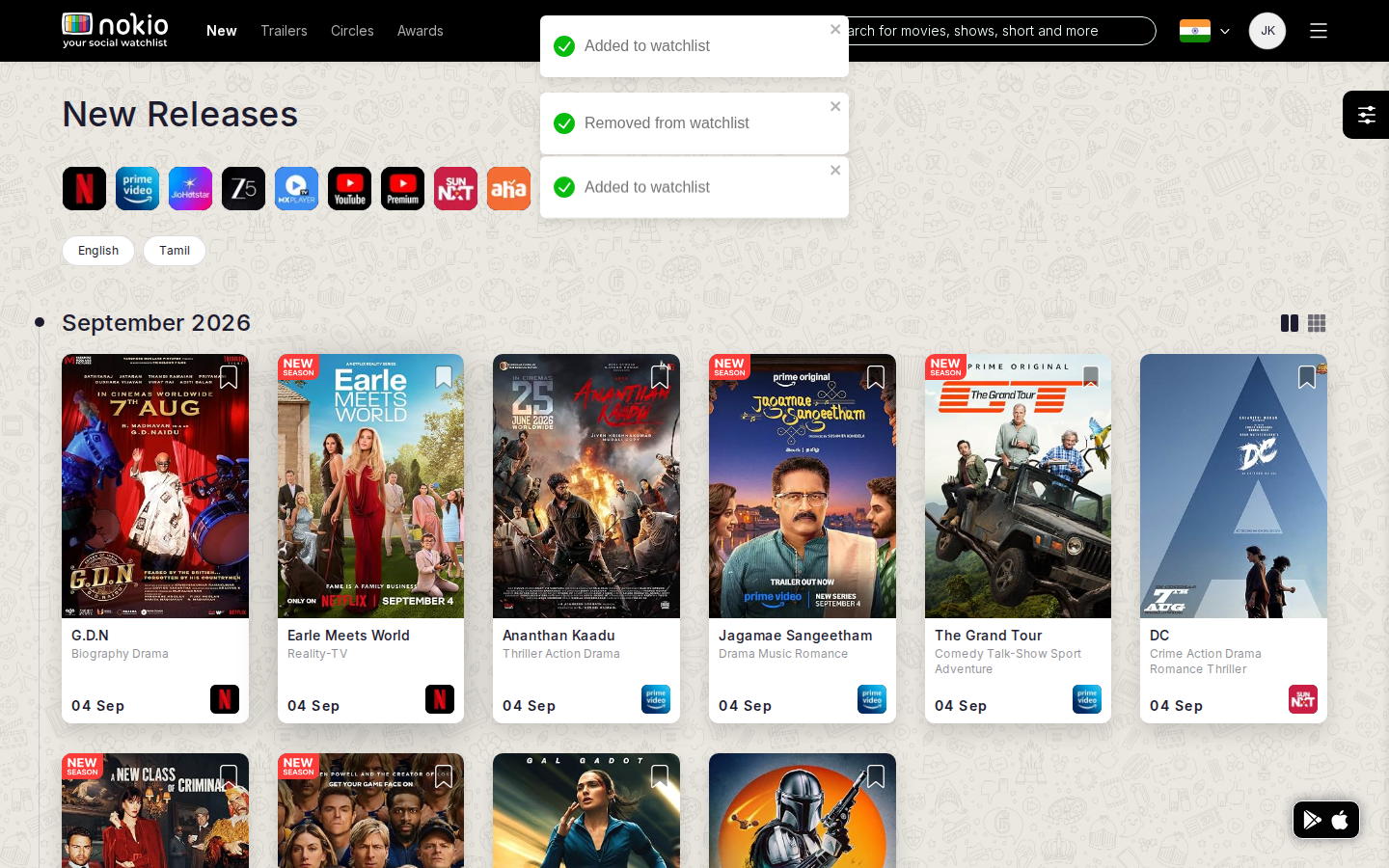Filter by aha service
The width and height of the screenshot is (1389, 868).
[x=508, y=188]
